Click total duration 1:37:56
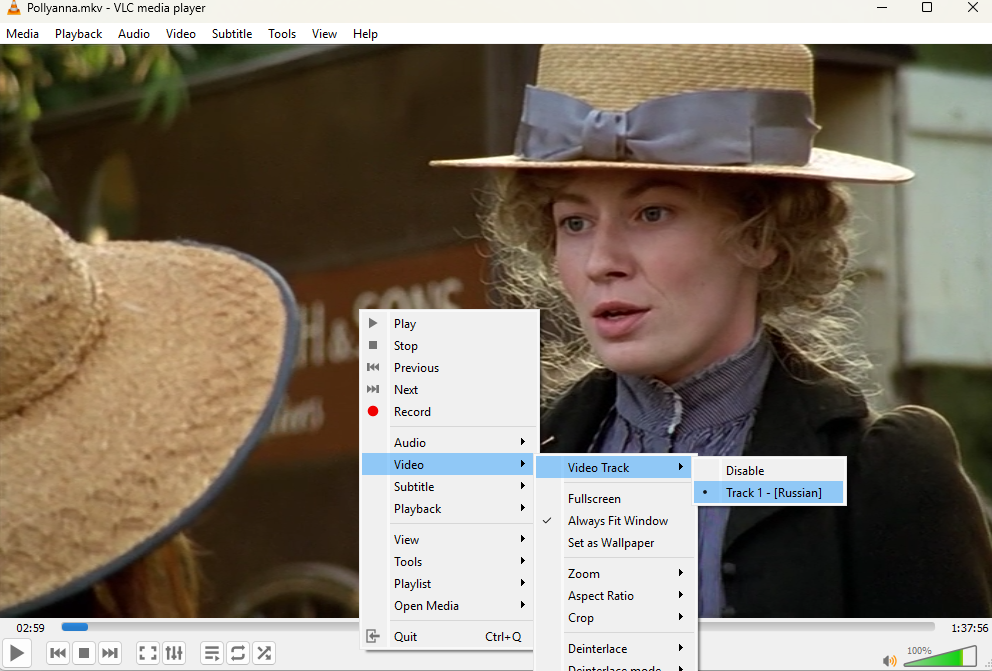 point(969,628)
